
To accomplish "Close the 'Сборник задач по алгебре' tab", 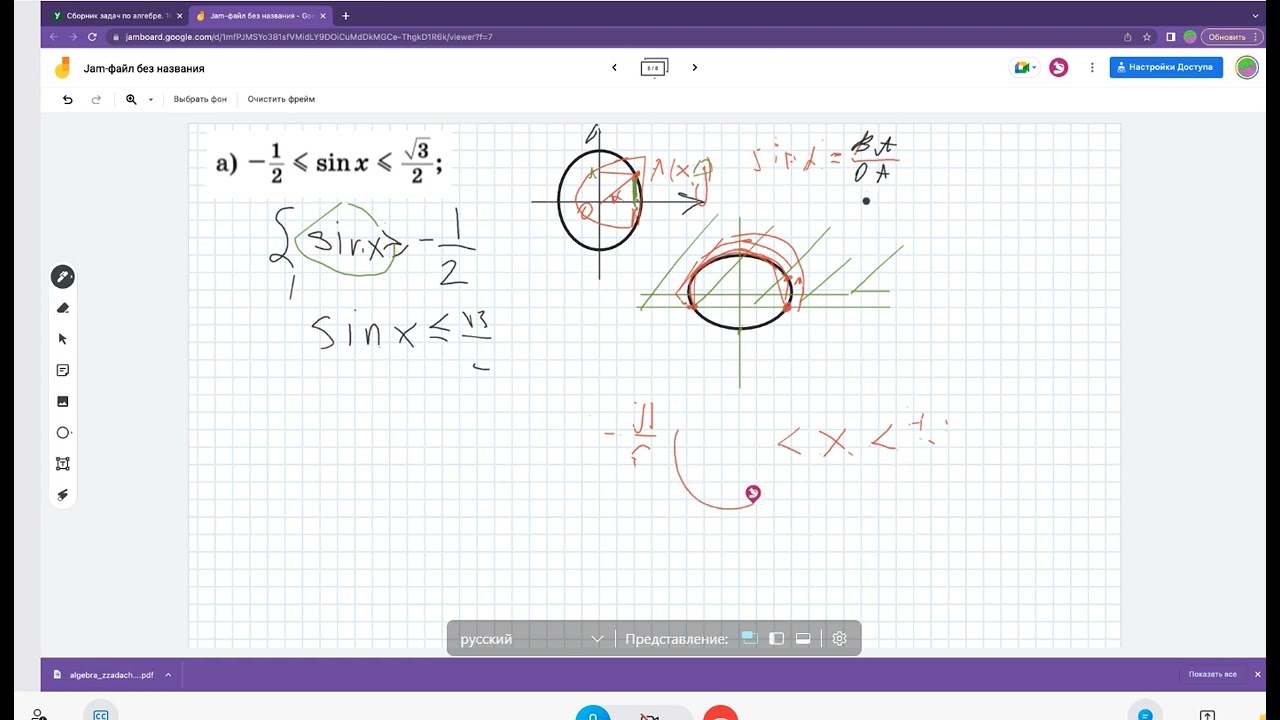I will [180, 16].
